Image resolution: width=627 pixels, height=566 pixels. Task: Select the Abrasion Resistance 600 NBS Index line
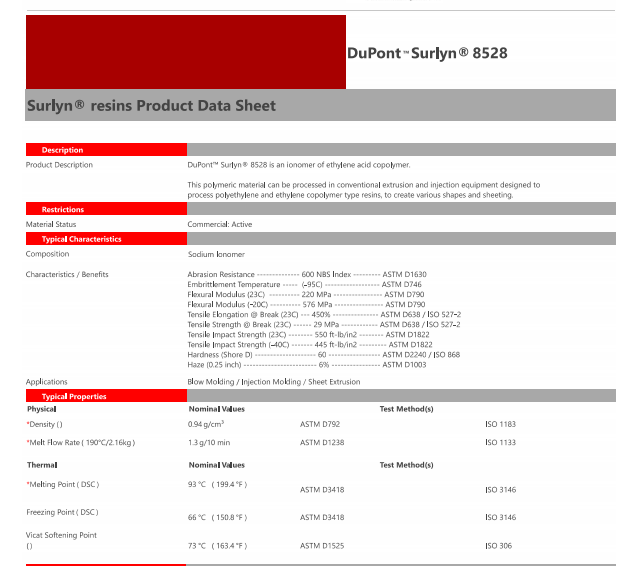tap(307, 274)
